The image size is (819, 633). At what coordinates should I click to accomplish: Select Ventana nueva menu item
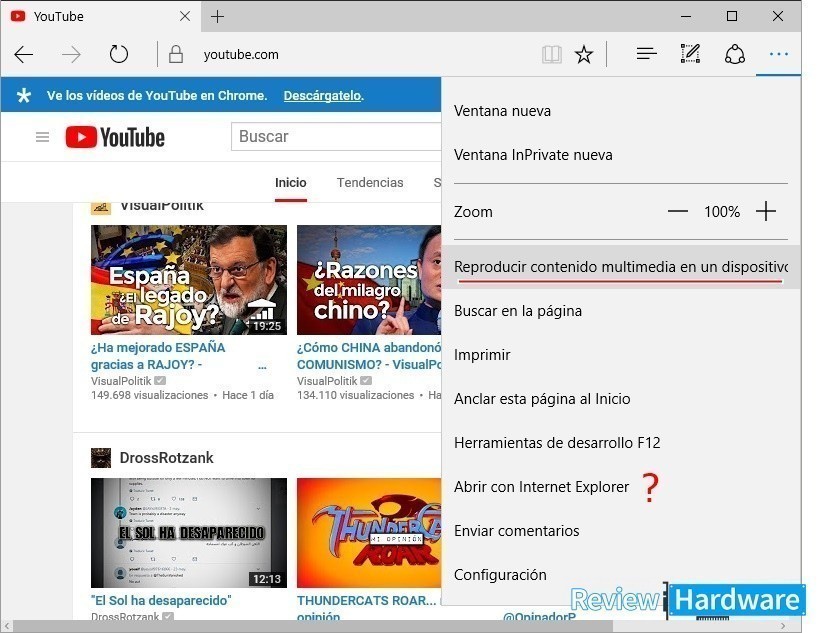click(x=621, y=111)
